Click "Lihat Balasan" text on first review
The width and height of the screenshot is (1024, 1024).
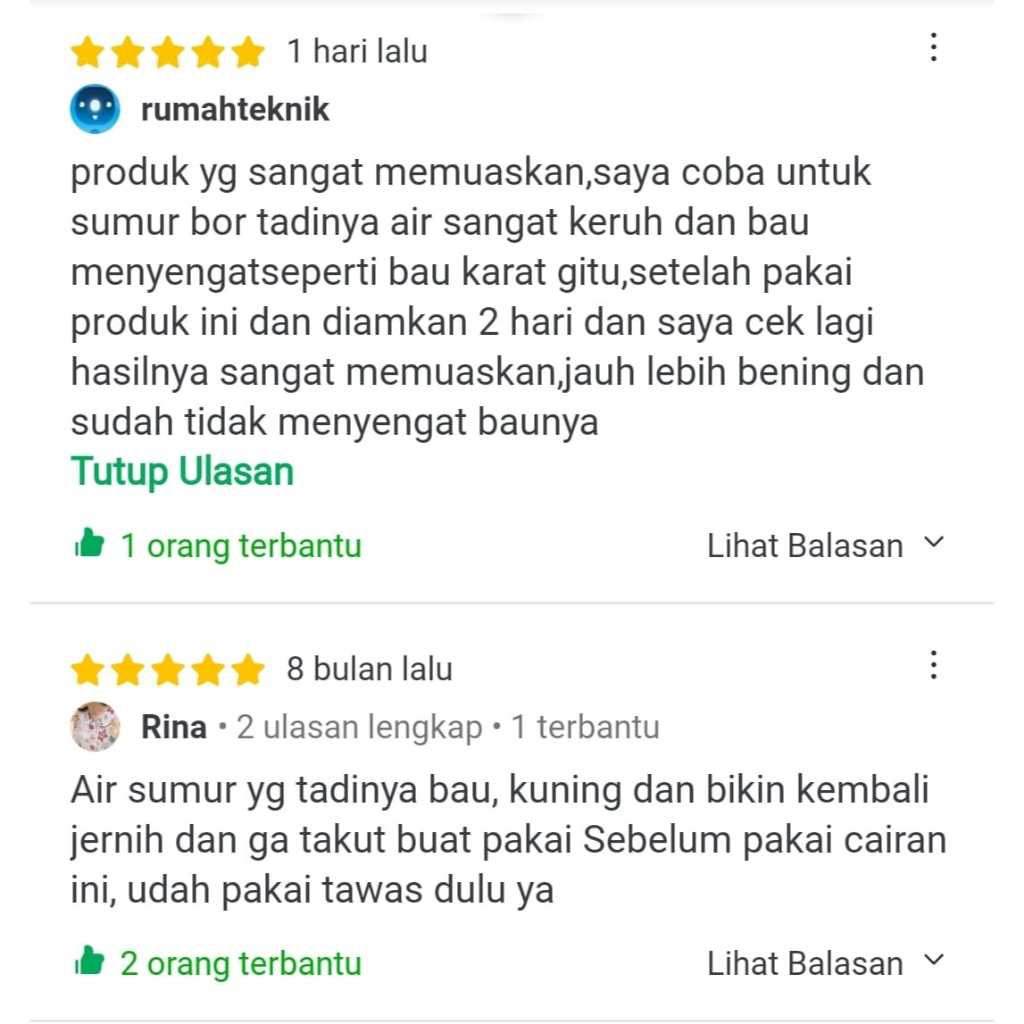805,546
